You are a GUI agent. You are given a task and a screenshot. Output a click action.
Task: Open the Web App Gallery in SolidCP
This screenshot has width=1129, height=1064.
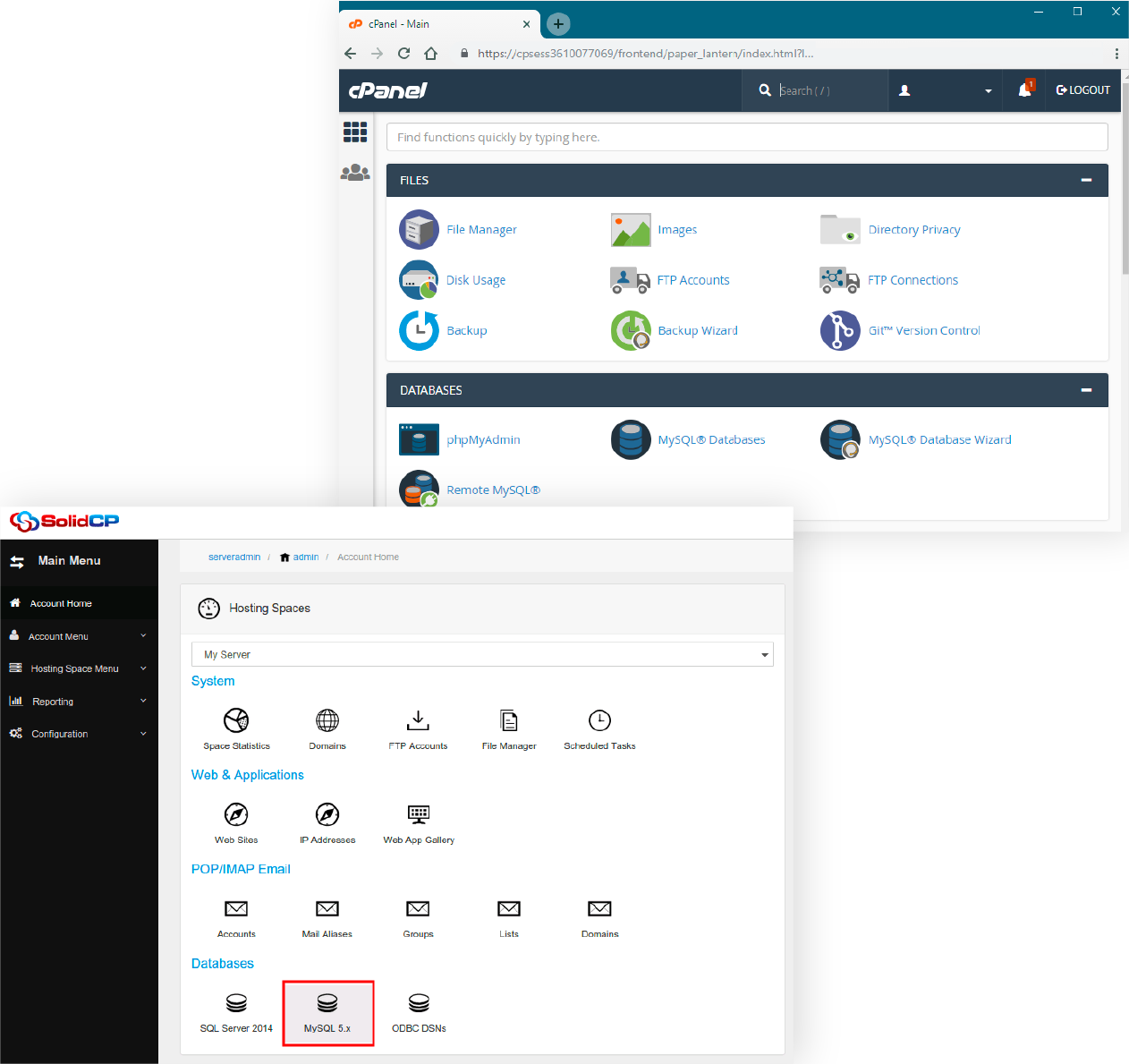pos(418,822)
